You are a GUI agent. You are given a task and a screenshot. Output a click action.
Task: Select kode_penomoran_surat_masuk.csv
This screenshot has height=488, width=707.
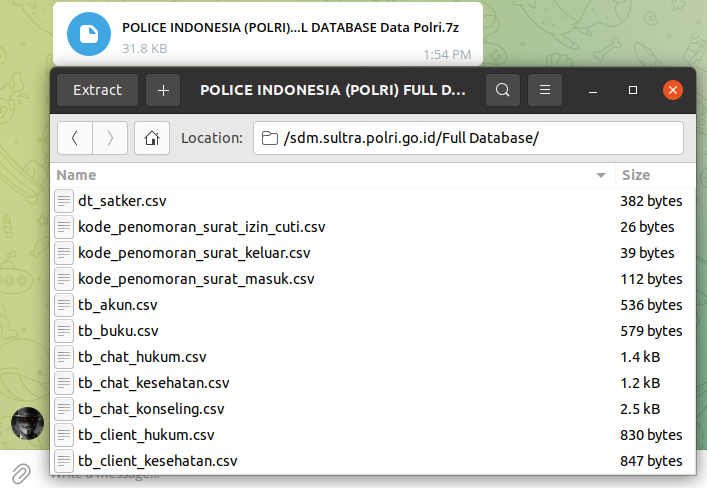coord(373,279)
